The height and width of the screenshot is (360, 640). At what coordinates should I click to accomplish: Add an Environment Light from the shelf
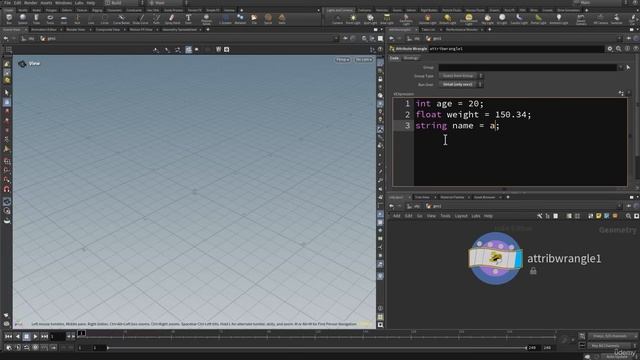[469, 19]
